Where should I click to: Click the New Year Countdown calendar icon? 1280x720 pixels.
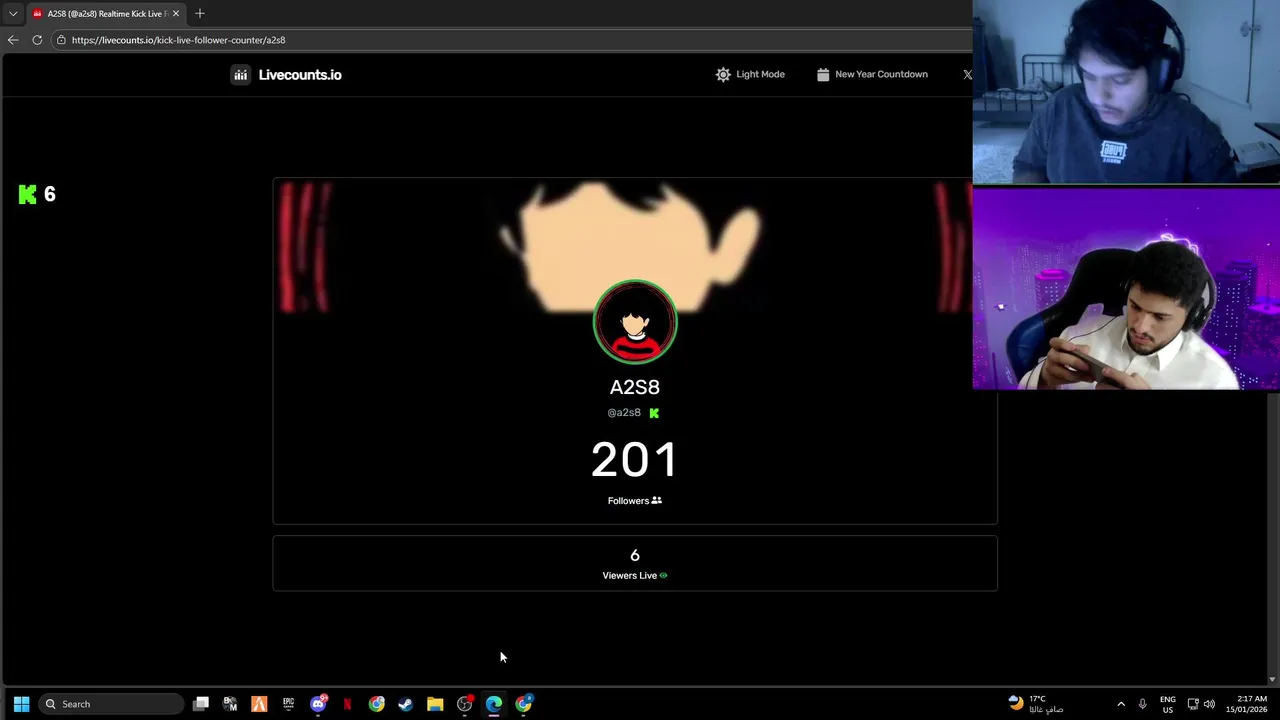[823, 75]
